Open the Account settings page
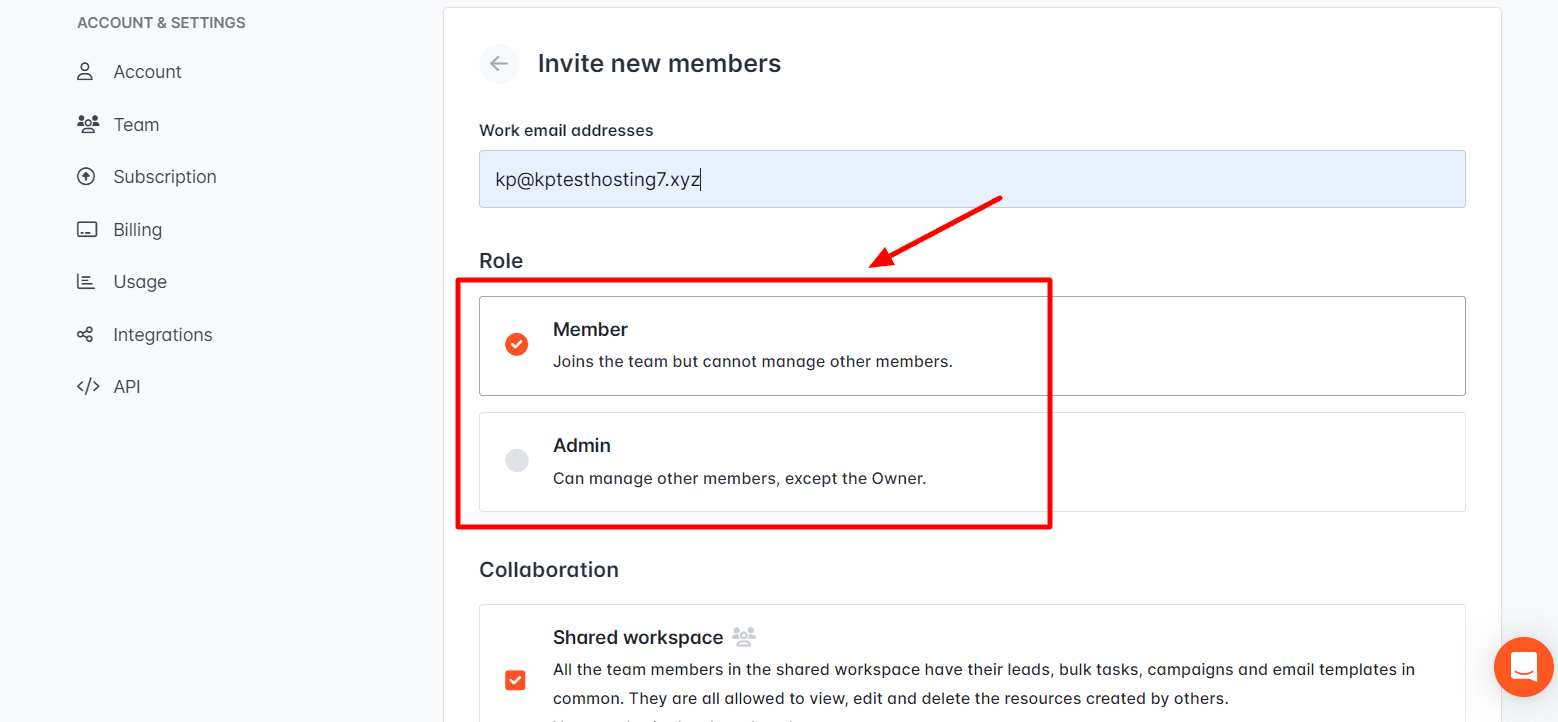This screenshot has height=722, width=1558. [x=147, y=72]
